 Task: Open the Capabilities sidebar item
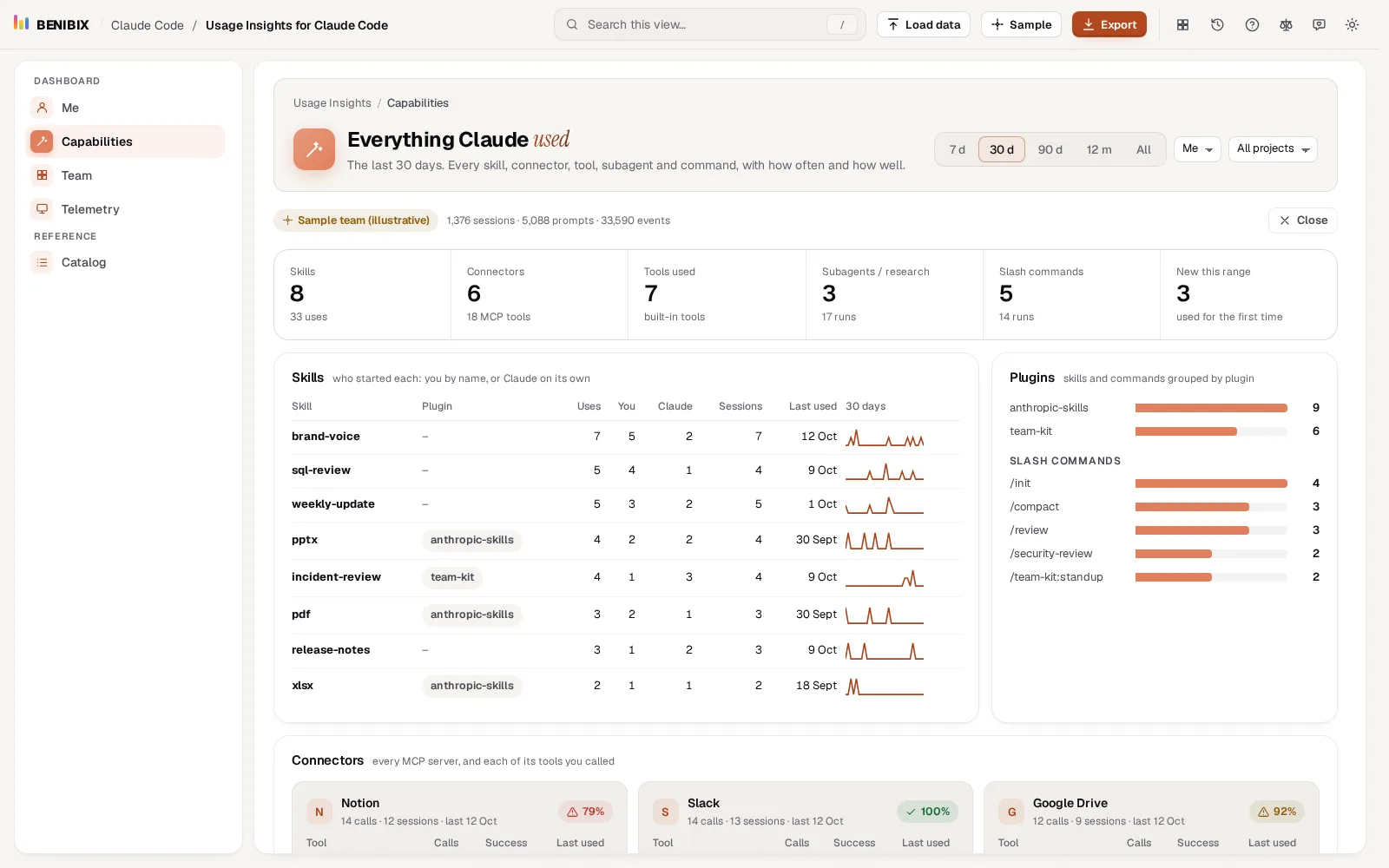(x=125, y=141)
